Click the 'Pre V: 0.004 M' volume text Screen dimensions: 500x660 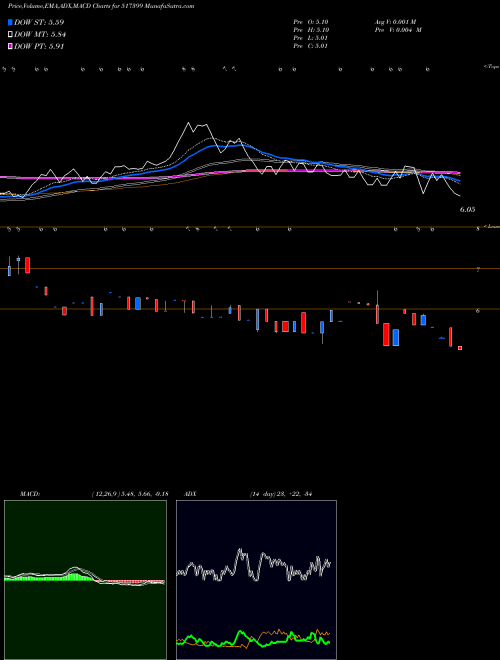click(x=398, y=30)
